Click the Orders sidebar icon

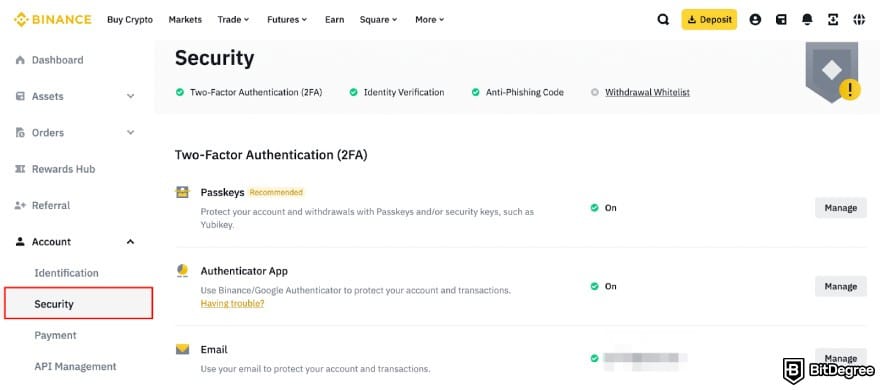(20, 133)
